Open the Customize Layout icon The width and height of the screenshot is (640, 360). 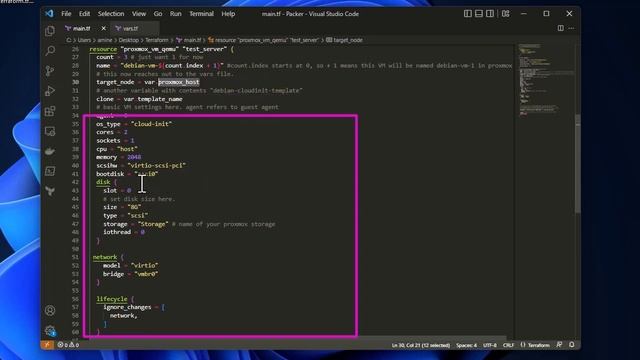506,13
